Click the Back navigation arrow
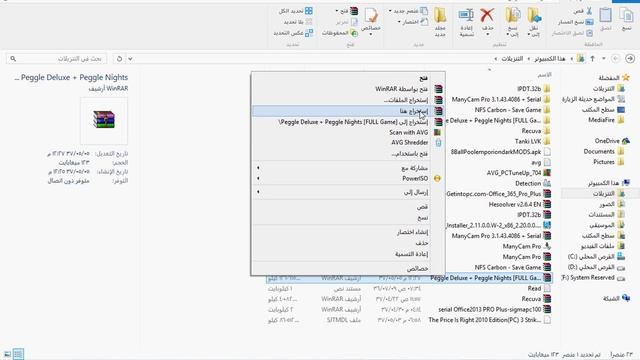 pos(630,59)
